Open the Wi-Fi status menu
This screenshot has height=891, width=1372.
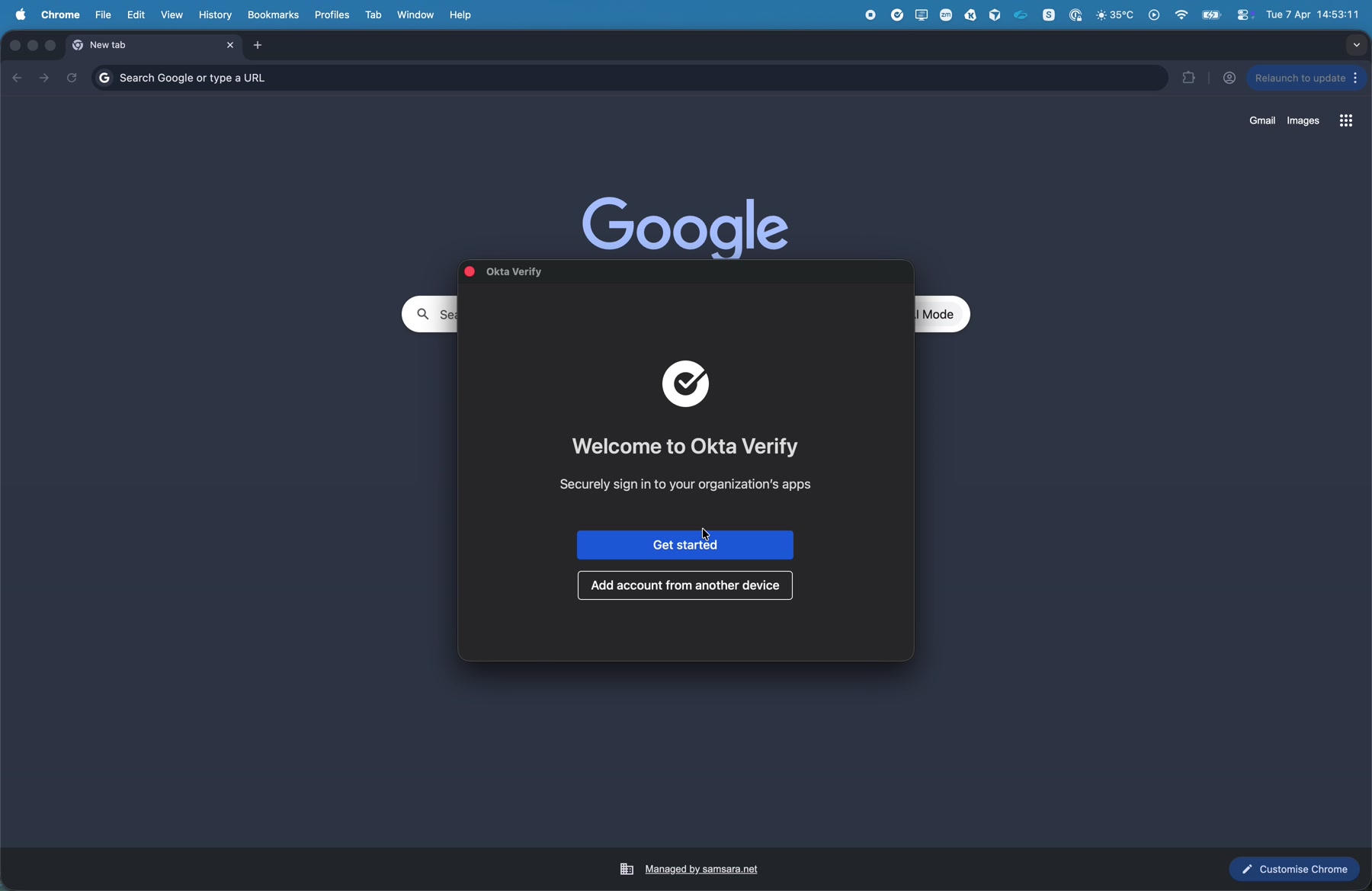click(1181, 14)
